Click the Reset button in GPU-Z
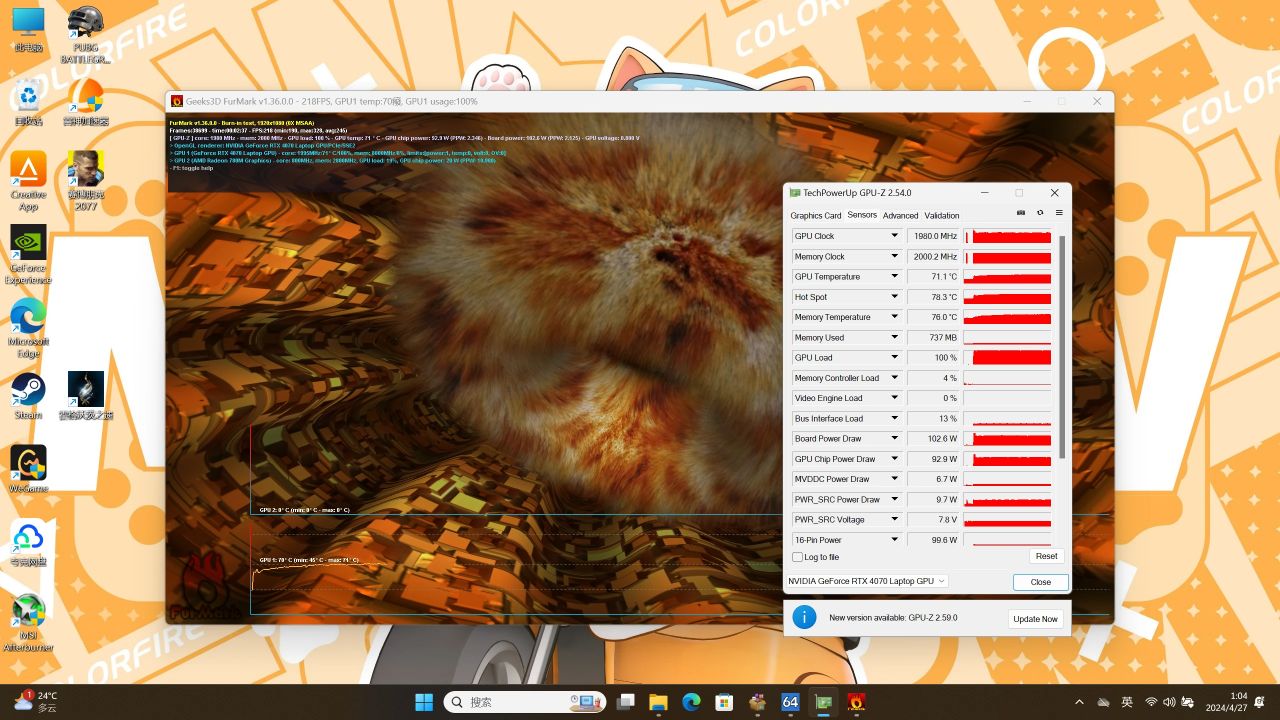The image size is (1280, 720). tap(1046, 556)
